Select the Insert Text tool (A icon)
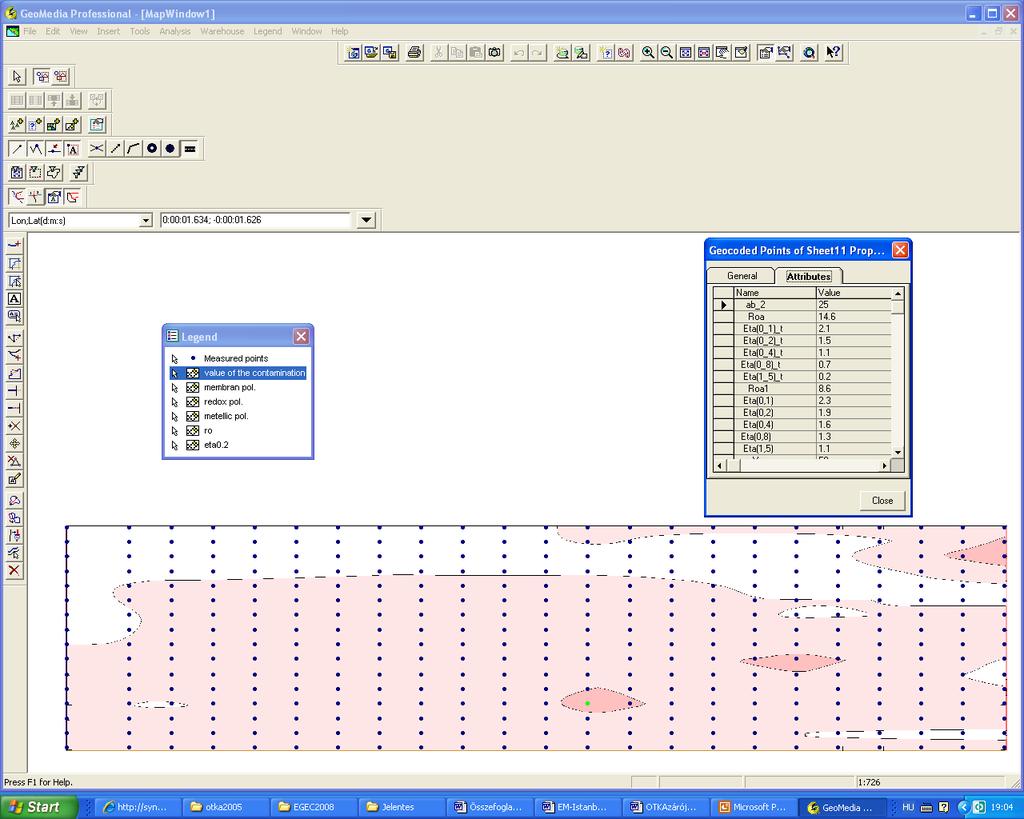The height and width of the screenshot is (819, 1024). point(14,298)
